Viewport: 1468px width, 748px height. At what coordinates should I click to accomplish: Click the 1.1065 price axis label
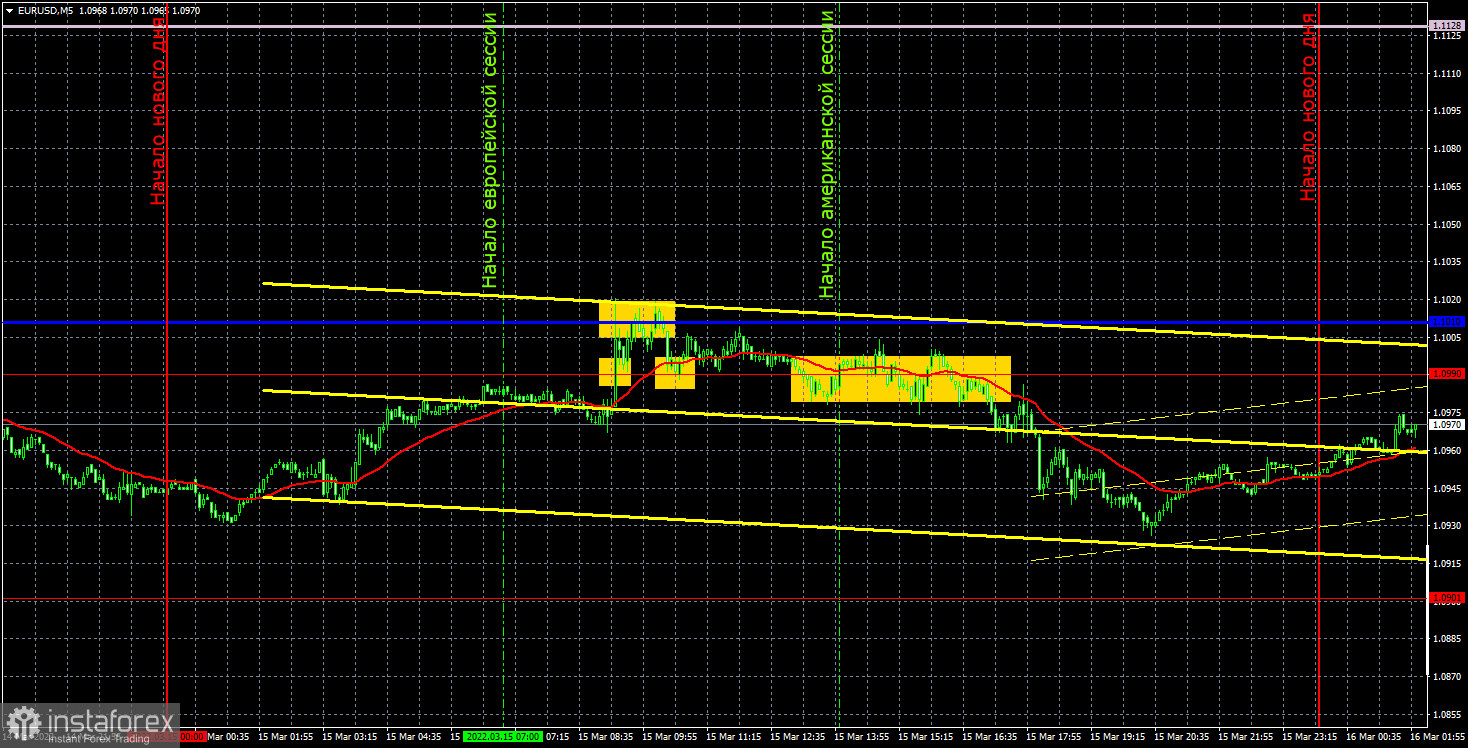pyautogui.click(x=1447, y=187)
